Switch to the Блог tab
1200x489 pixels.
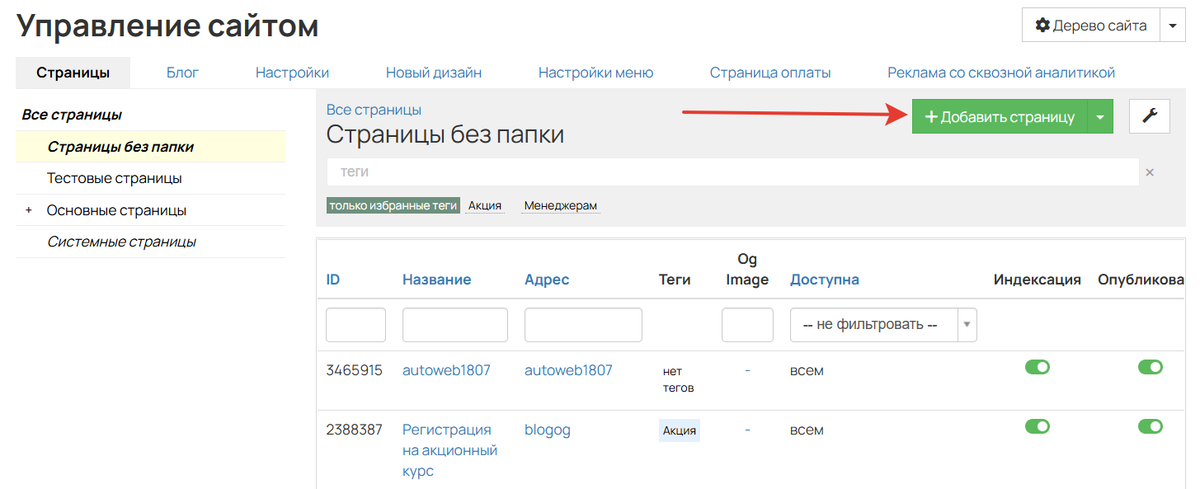click(182, 72)
